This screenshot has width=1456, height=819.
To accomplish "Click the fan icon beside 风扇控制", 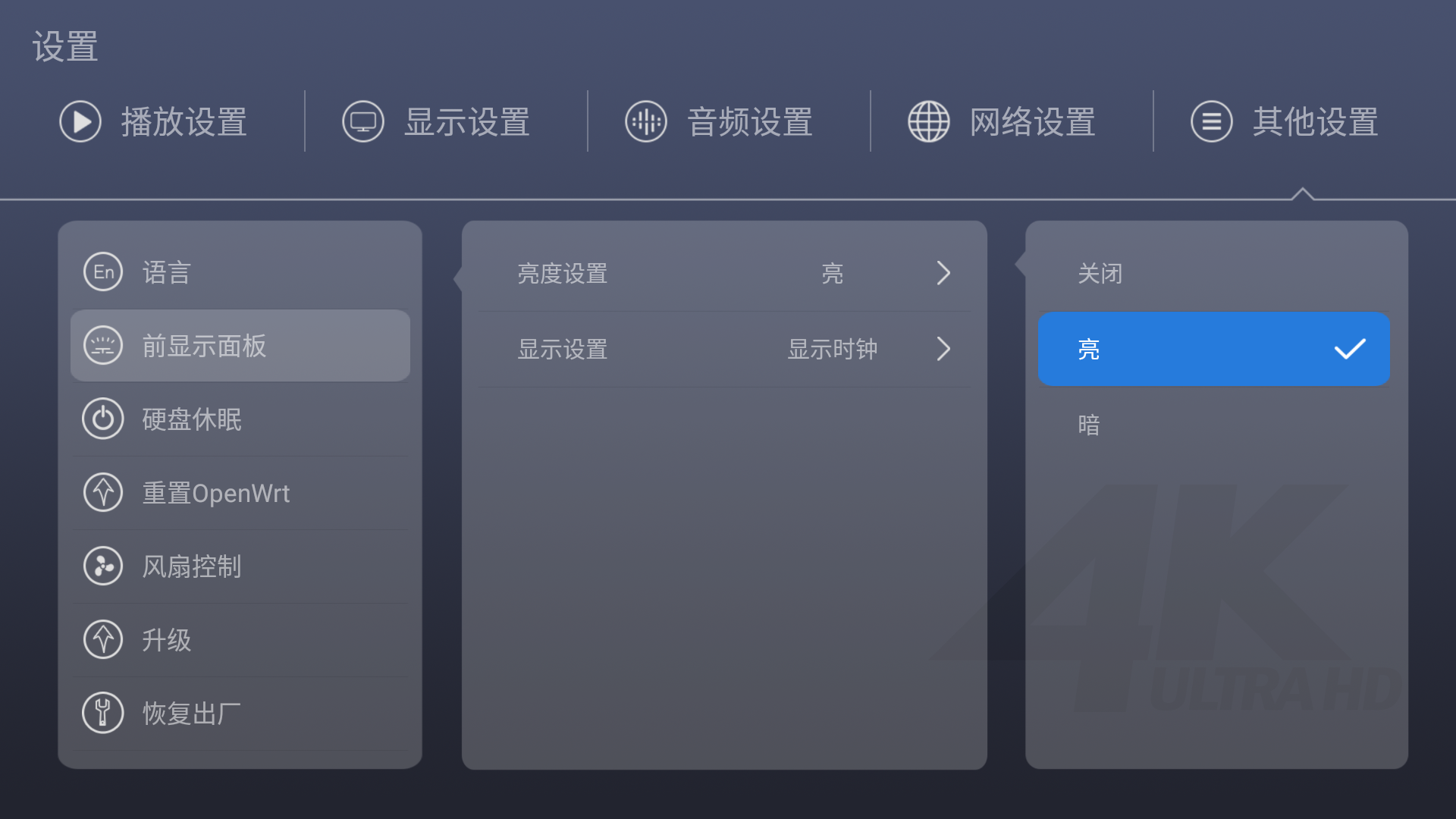I will tap(103, 566).
